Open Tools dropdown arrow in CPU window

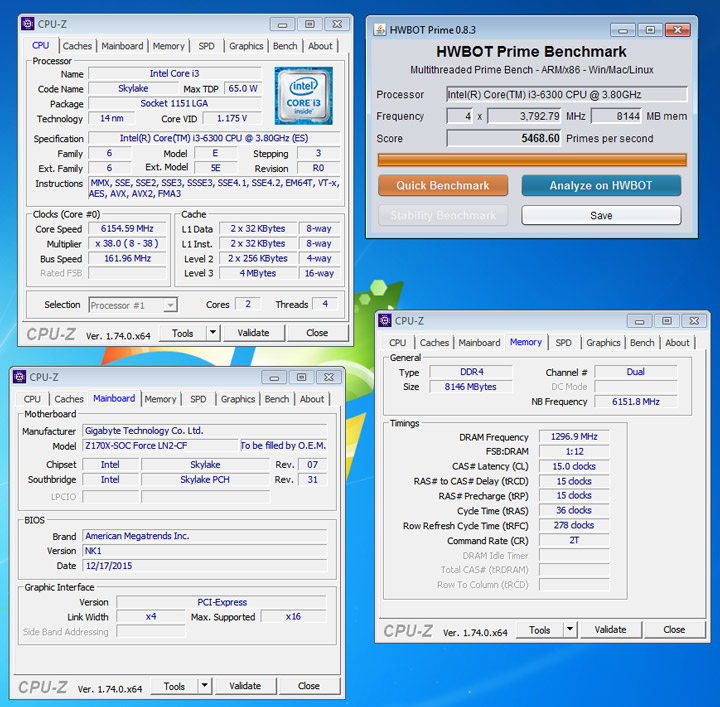213,332
